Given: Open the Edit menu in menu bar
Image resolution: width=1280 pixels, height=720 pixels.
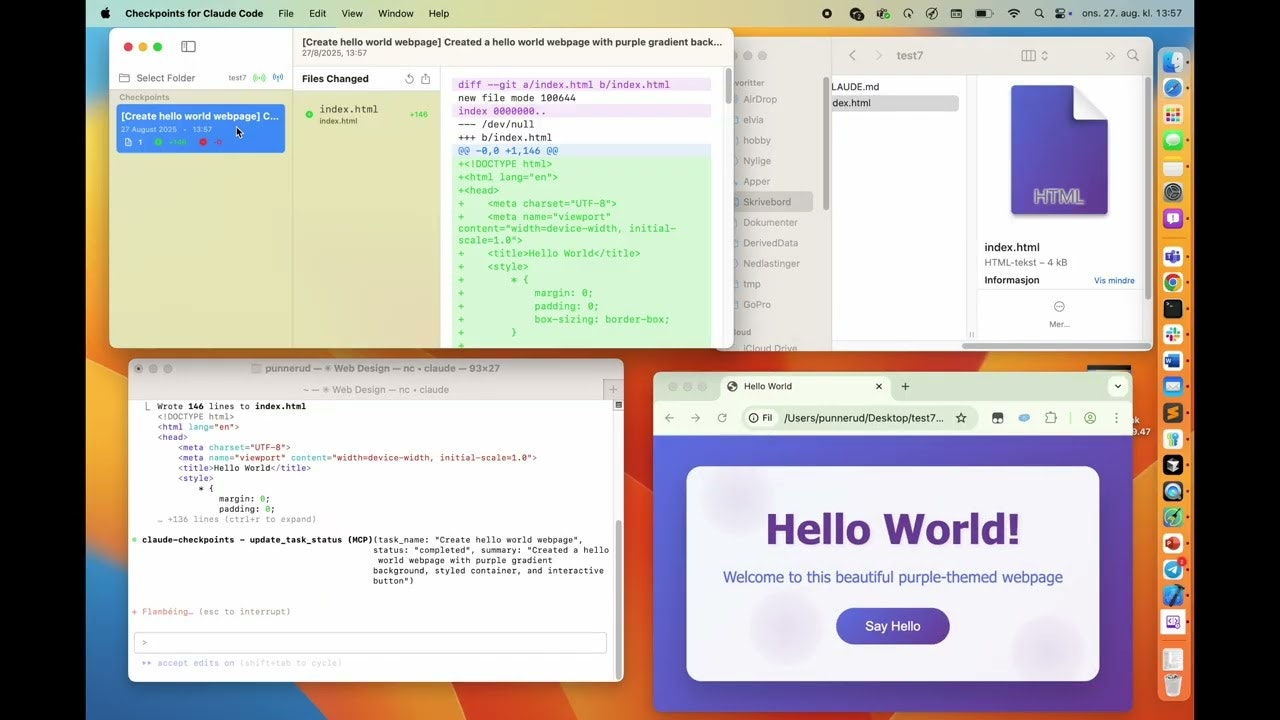Looking at the screenshot, I should tap(317, 14).
